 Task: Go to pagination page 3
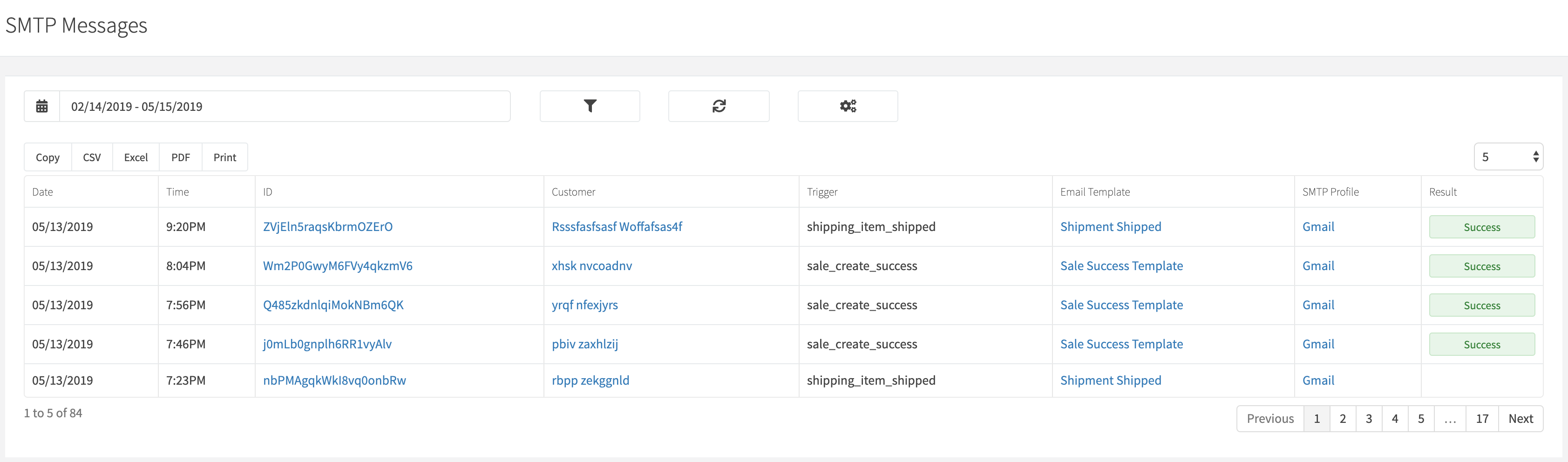pos(1369,419)
